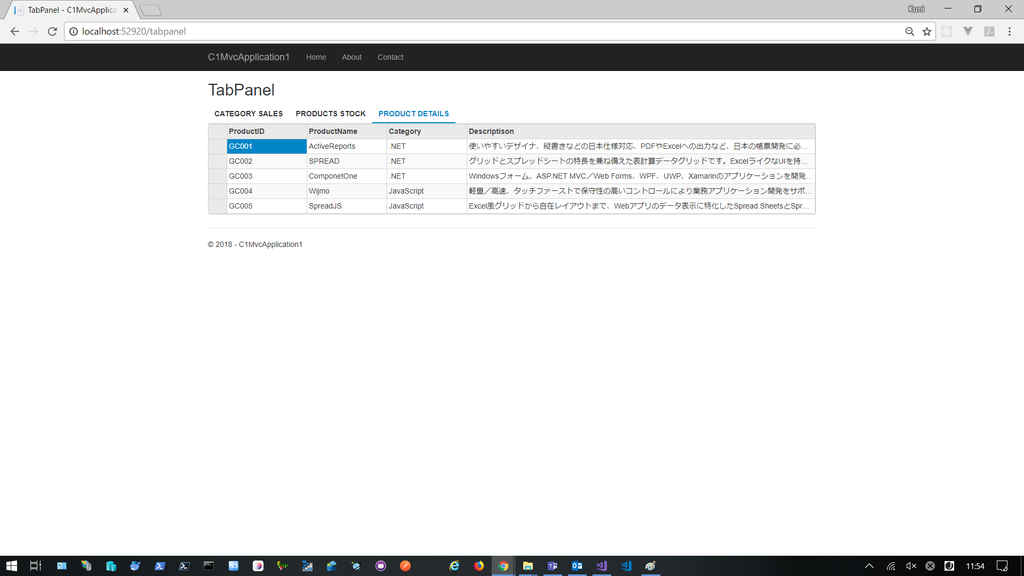Navigate to the Home page
The image size is (1024, 576).
tap(316, 57)
